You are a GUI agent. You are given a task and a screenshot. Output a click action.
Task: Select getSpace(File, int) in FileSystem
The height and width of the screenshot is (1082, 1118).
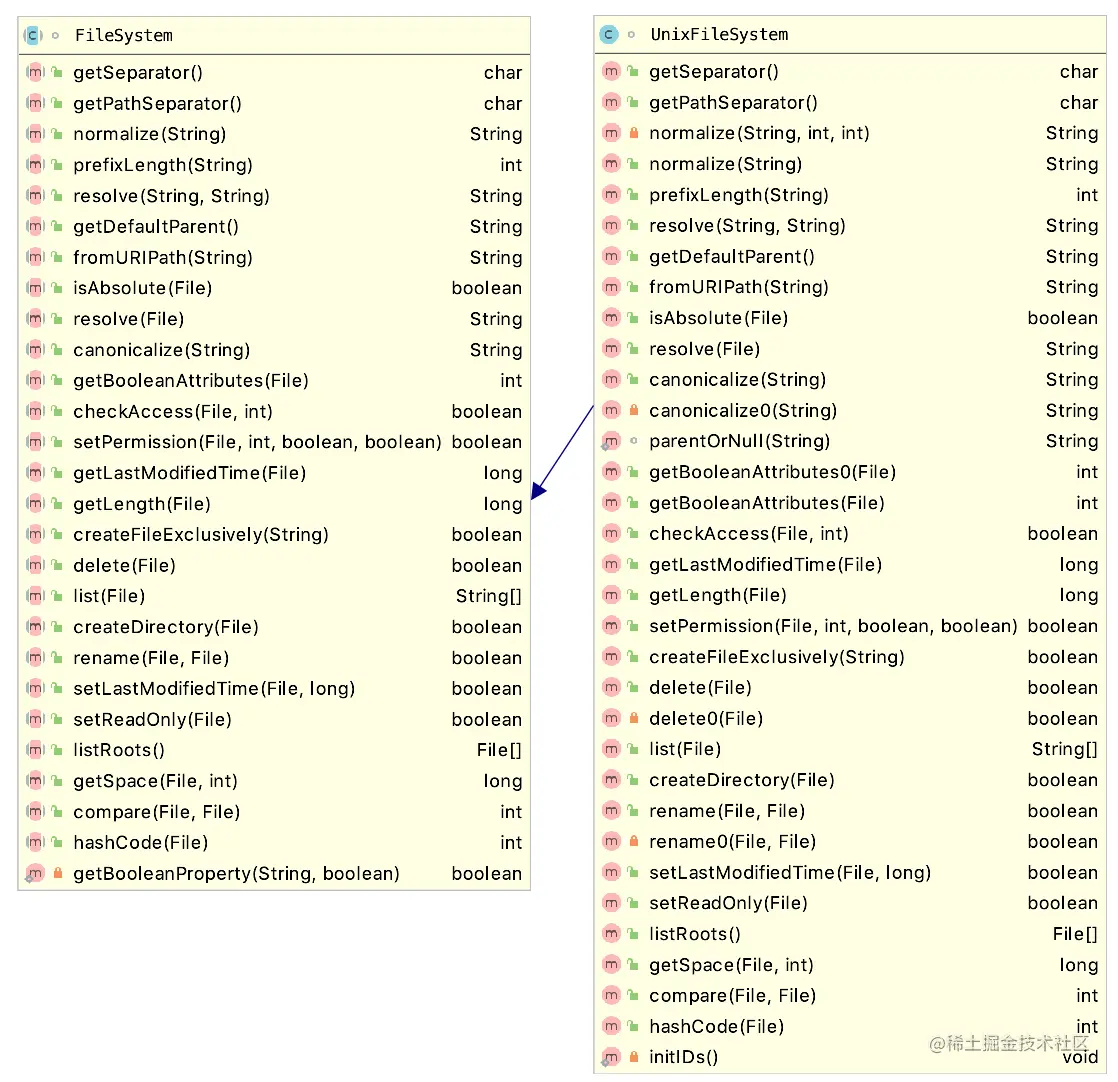pos(155,781)
